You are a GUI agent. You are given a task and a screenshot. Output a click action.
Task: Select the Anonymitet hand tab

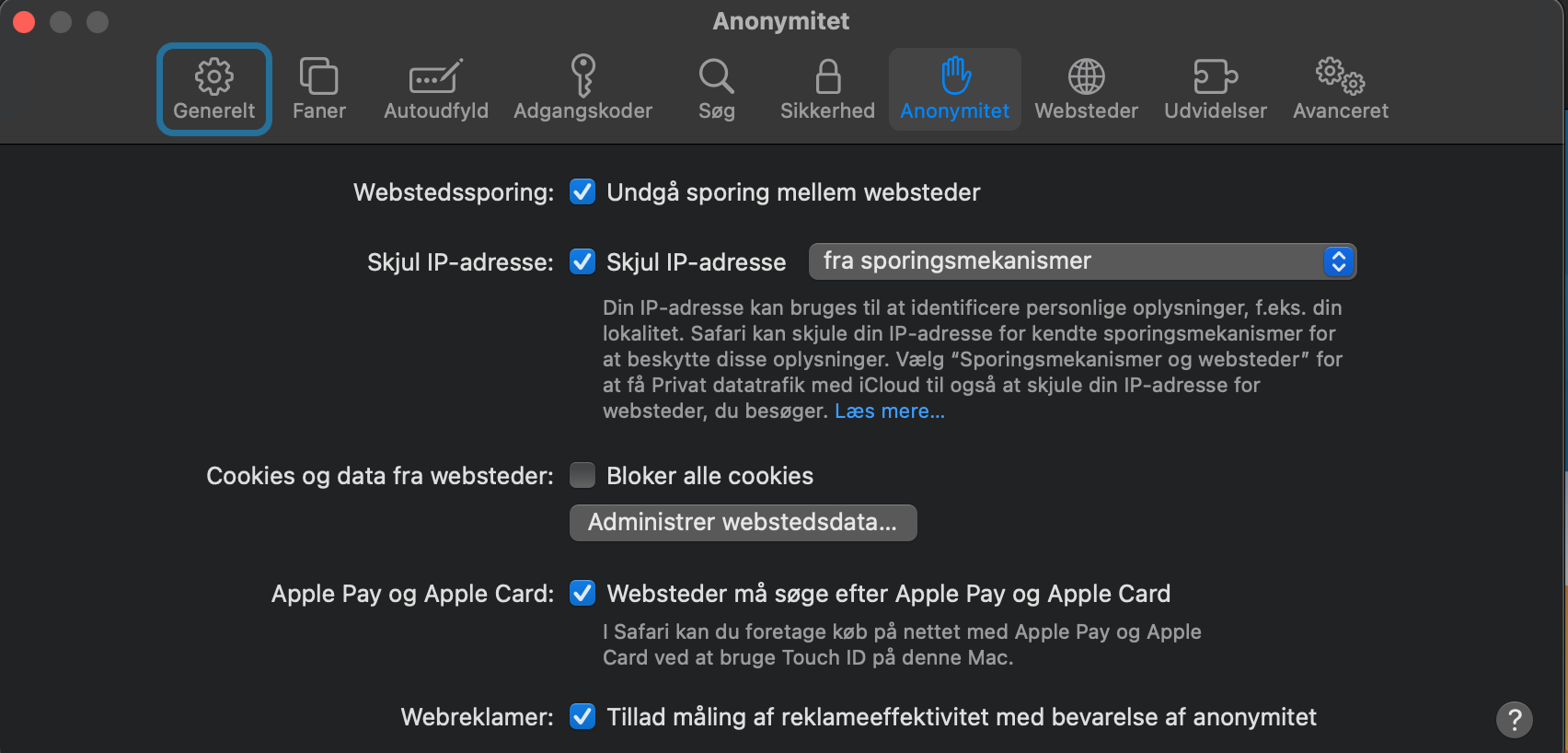(x=954, y=89)
